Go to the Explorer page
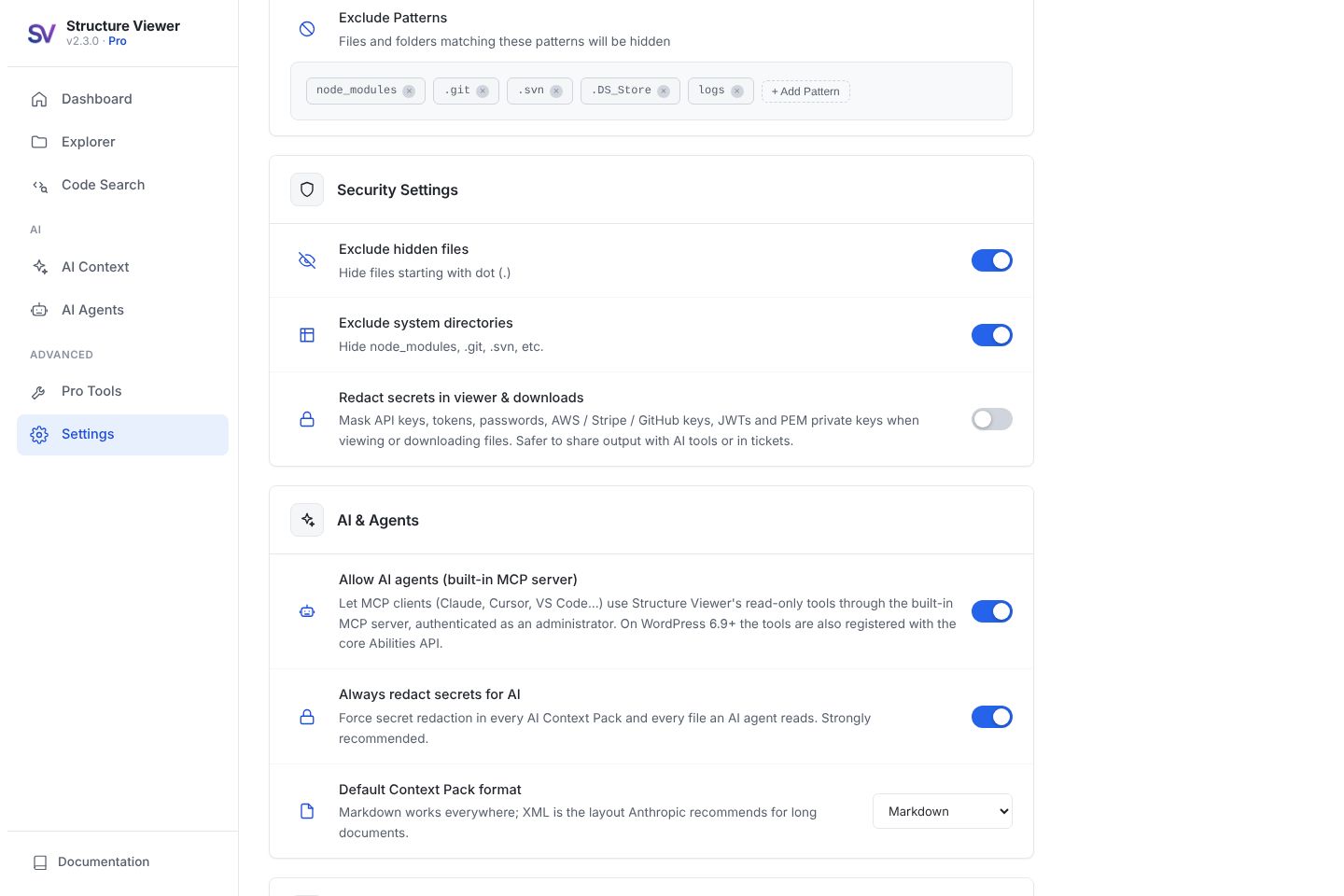The width and height of the screenshot is (1344, 896). [122, 142]
